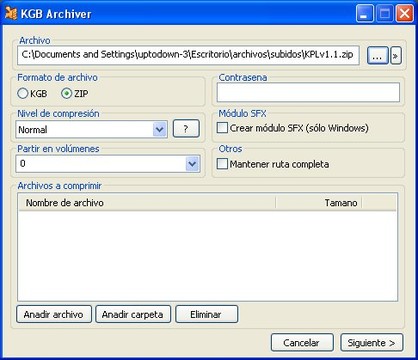Enable Crear módulo SFX checkbox

(x=222, y=128)
